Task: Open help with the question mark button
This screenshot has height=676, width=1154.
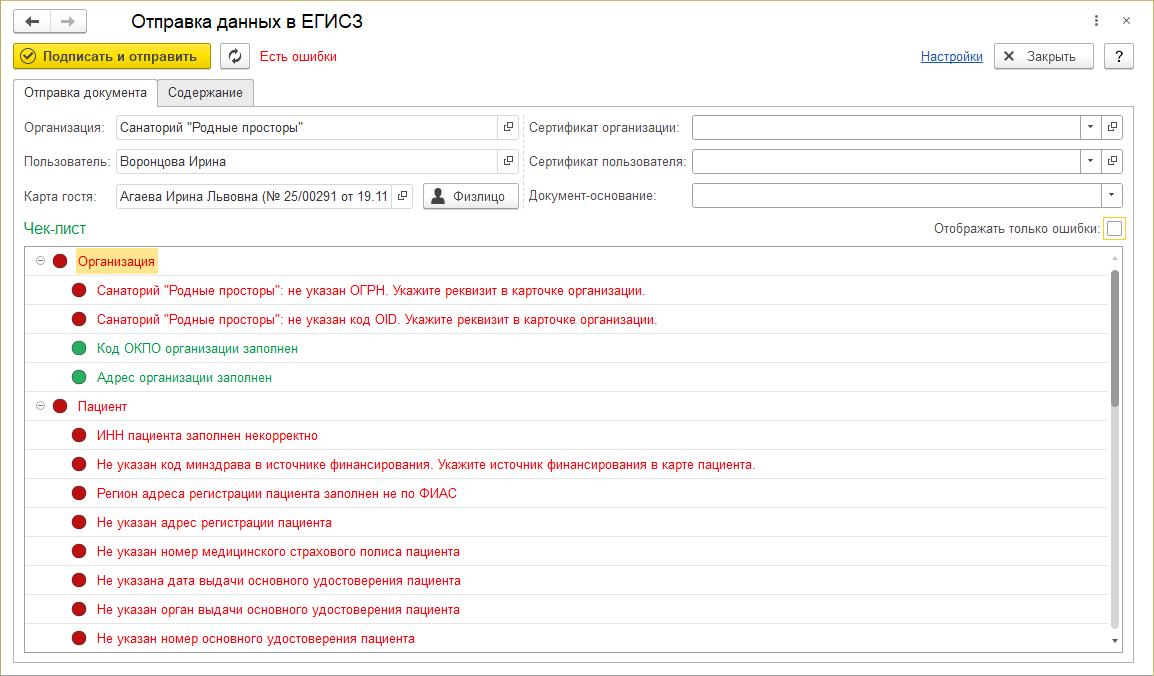Action: [1119, 57]
